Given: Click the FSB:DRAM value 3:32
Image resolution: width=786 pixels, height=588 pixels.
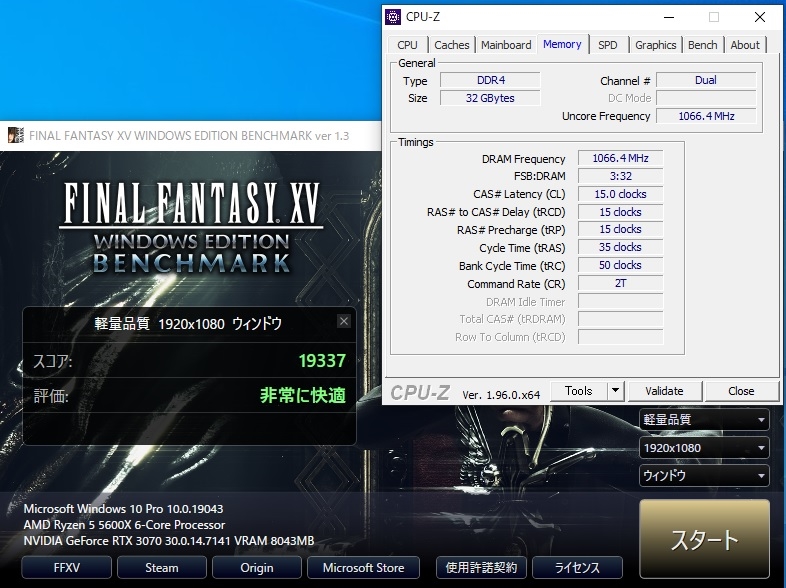Looking at the screenshot, I should pyautogui.click(x=621, y=176).
